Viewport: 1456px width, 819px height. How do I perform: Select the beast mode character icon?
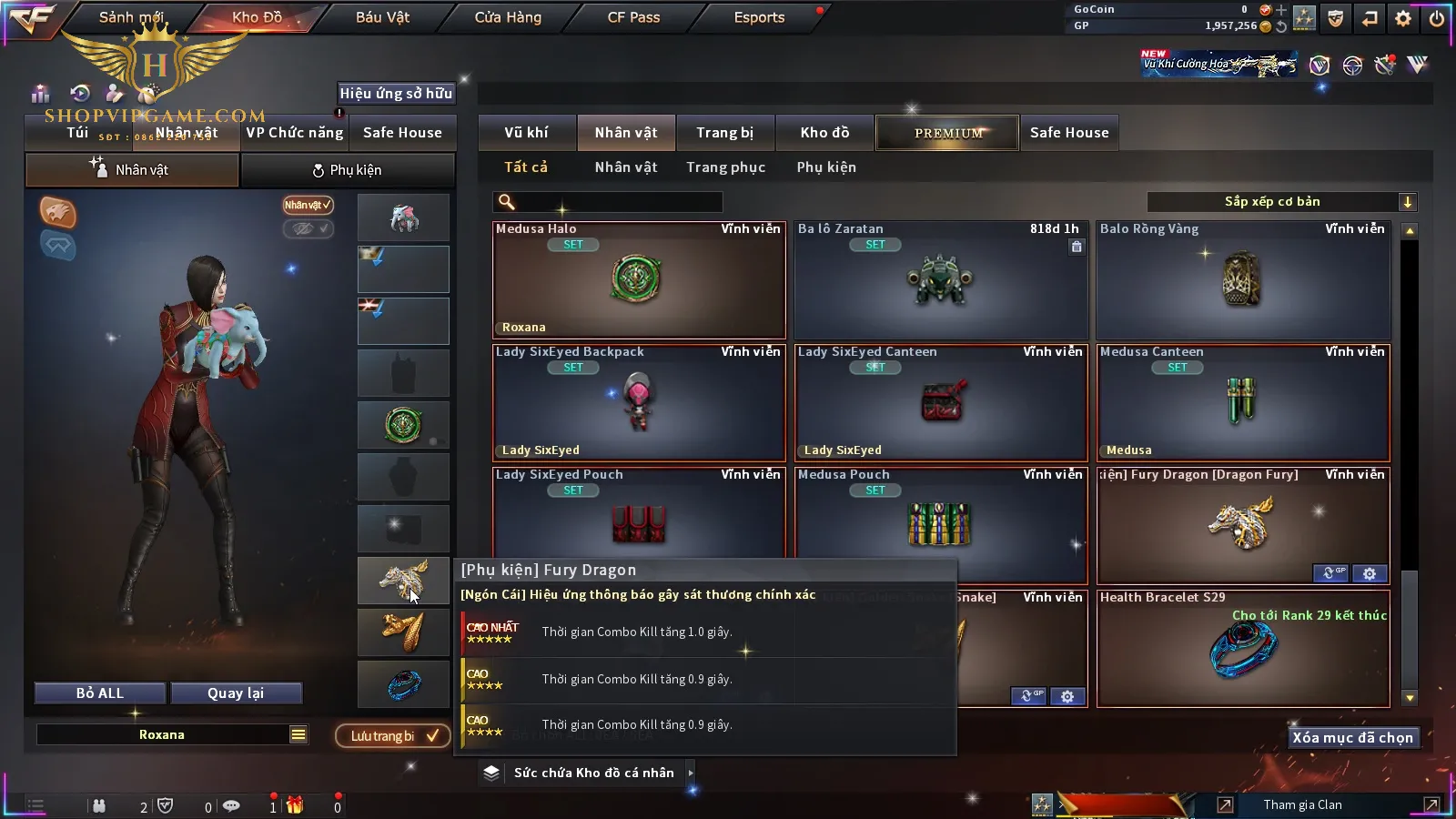click(57, 212)
